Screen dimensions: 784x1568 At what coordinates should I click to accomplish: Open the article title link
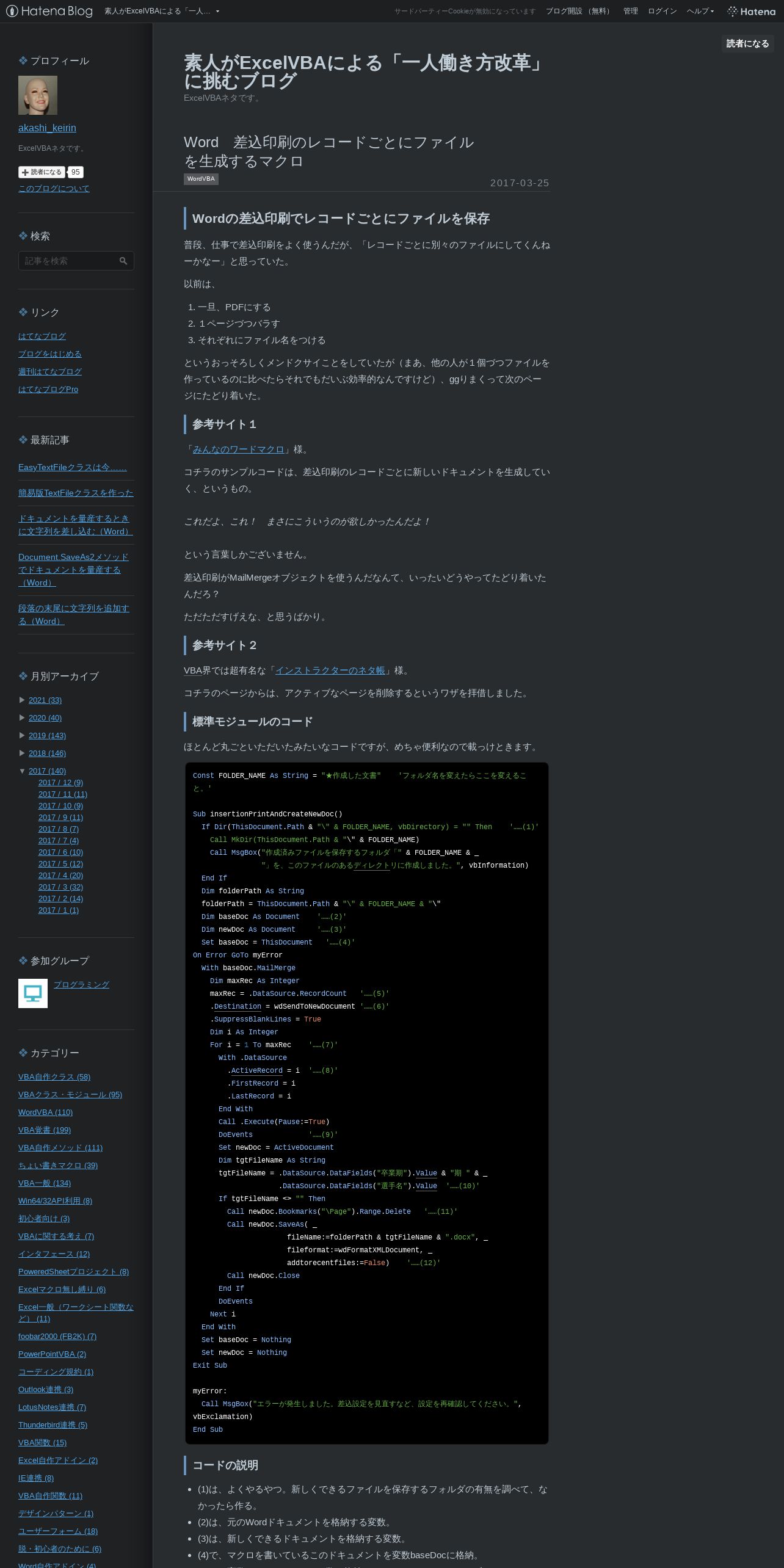pos(328,151)
